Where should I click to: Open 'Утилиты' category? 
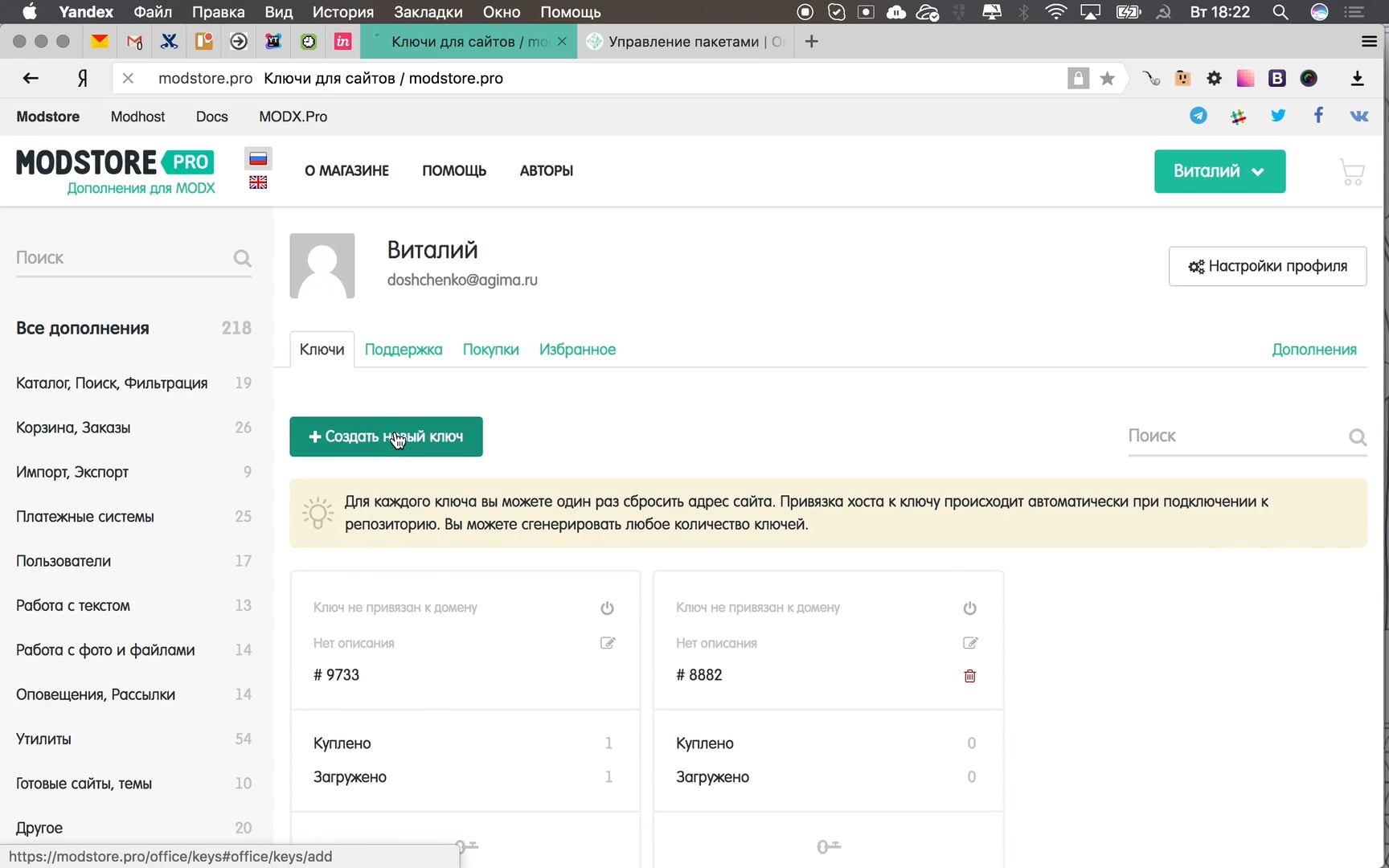click(133, 739)
